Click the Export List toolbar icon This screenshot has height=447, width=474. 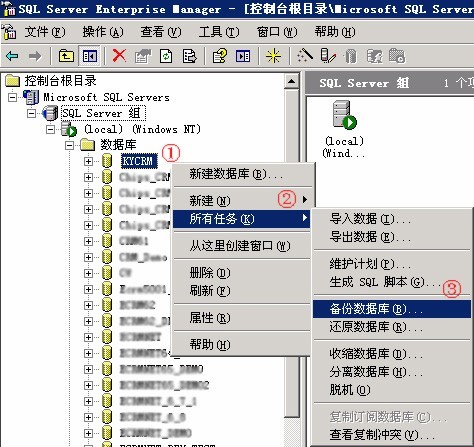coord(189,56)
